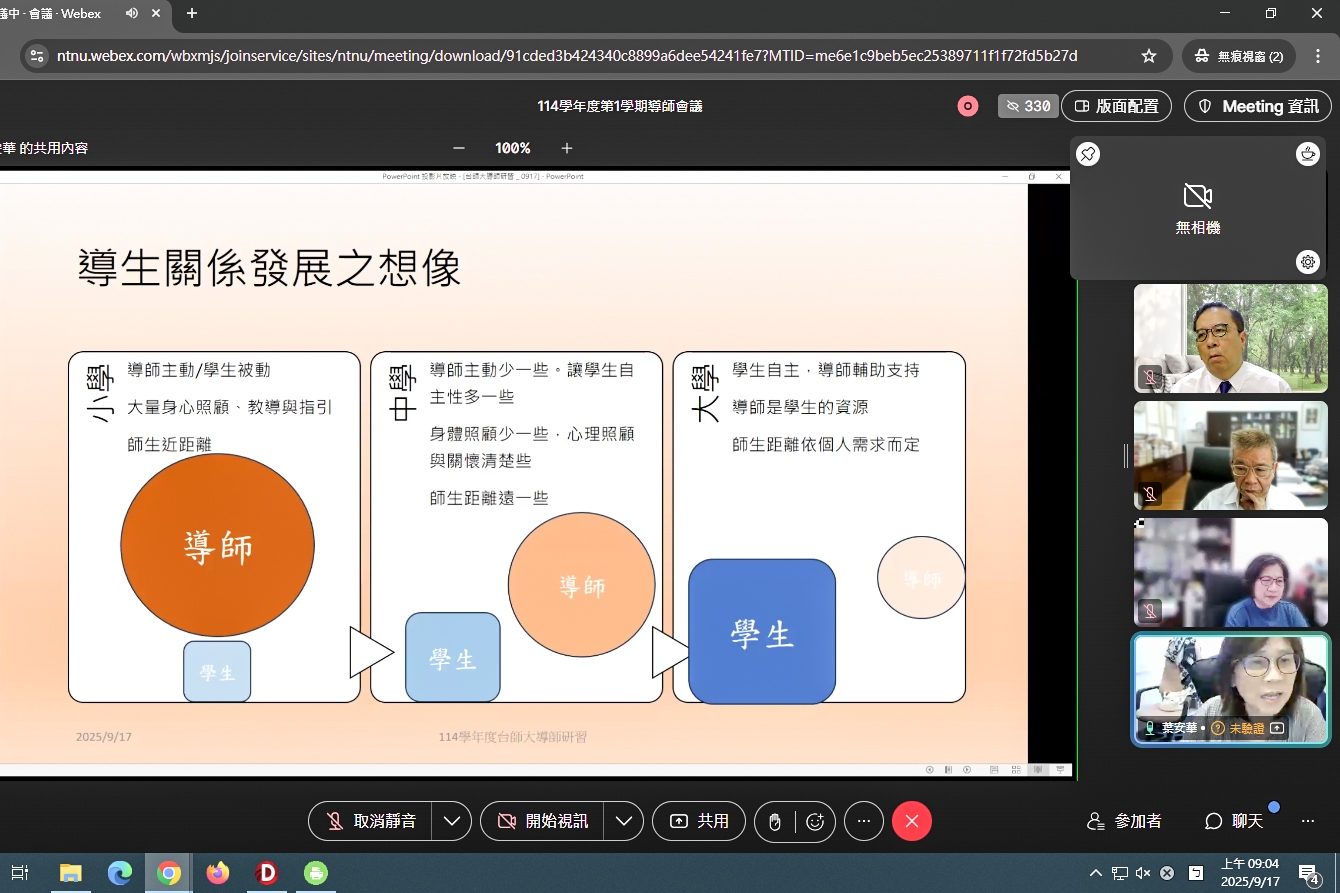Click the crossed-out camera icon above 無相機
This screenshot has height=893, width=1340.
click(1198, 195)
